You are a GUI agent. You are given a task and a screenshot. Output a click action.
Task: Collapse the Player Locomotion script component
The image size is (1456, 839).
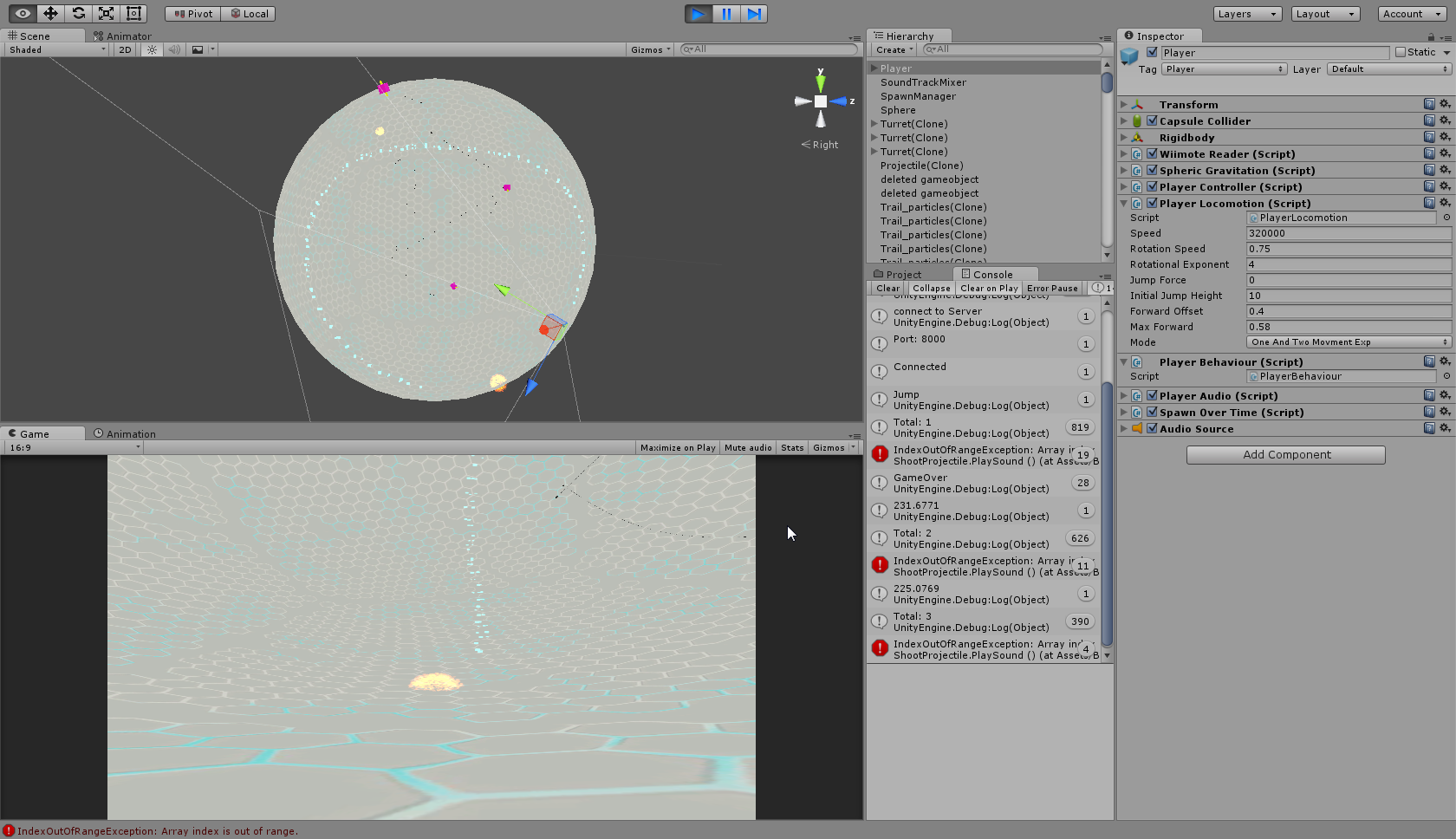pyautogui.click(x=1124, y=203)
